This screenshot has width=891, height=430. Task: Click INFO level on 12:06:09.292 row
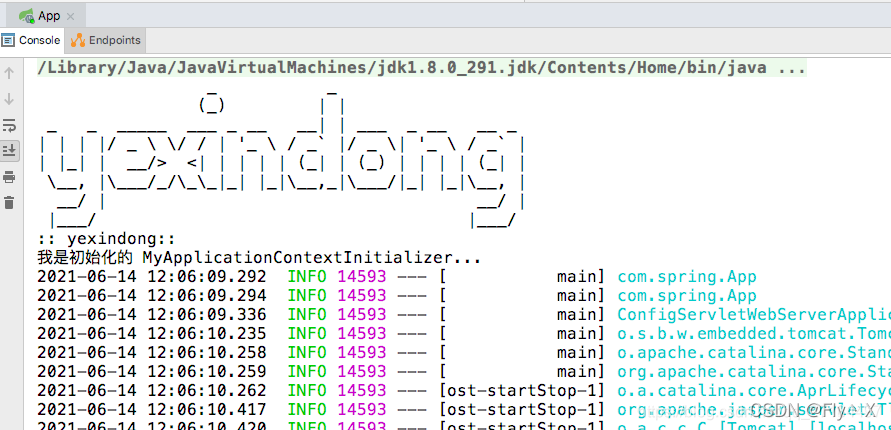pos(307,277)
